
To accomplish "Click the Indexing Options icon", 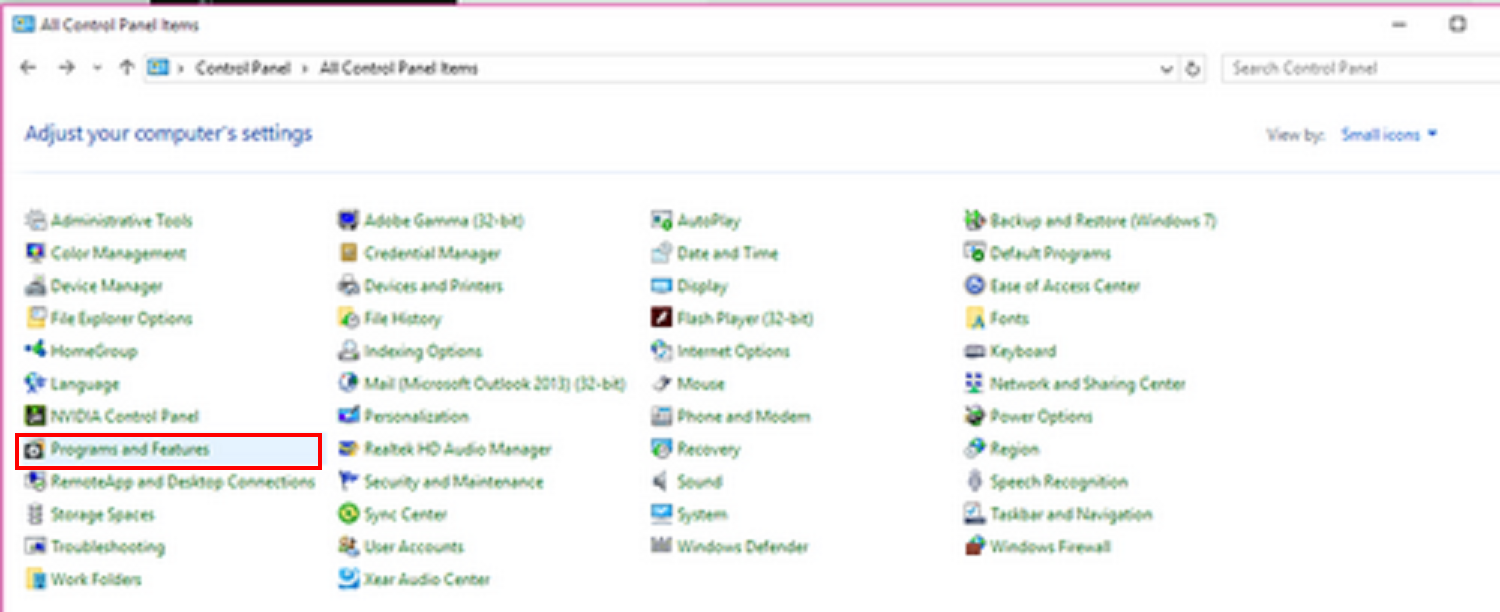I will coord(348,351).
